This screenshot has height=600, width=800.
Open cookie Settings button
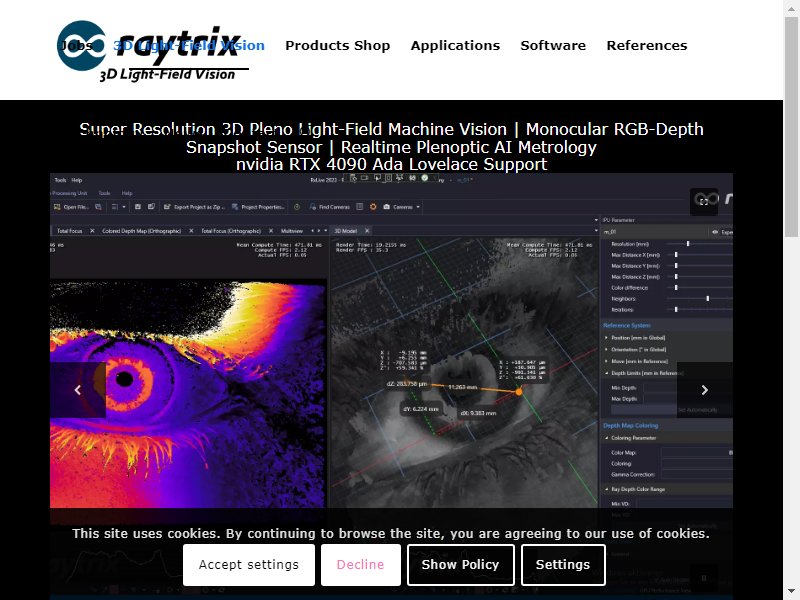pos(563,565)
